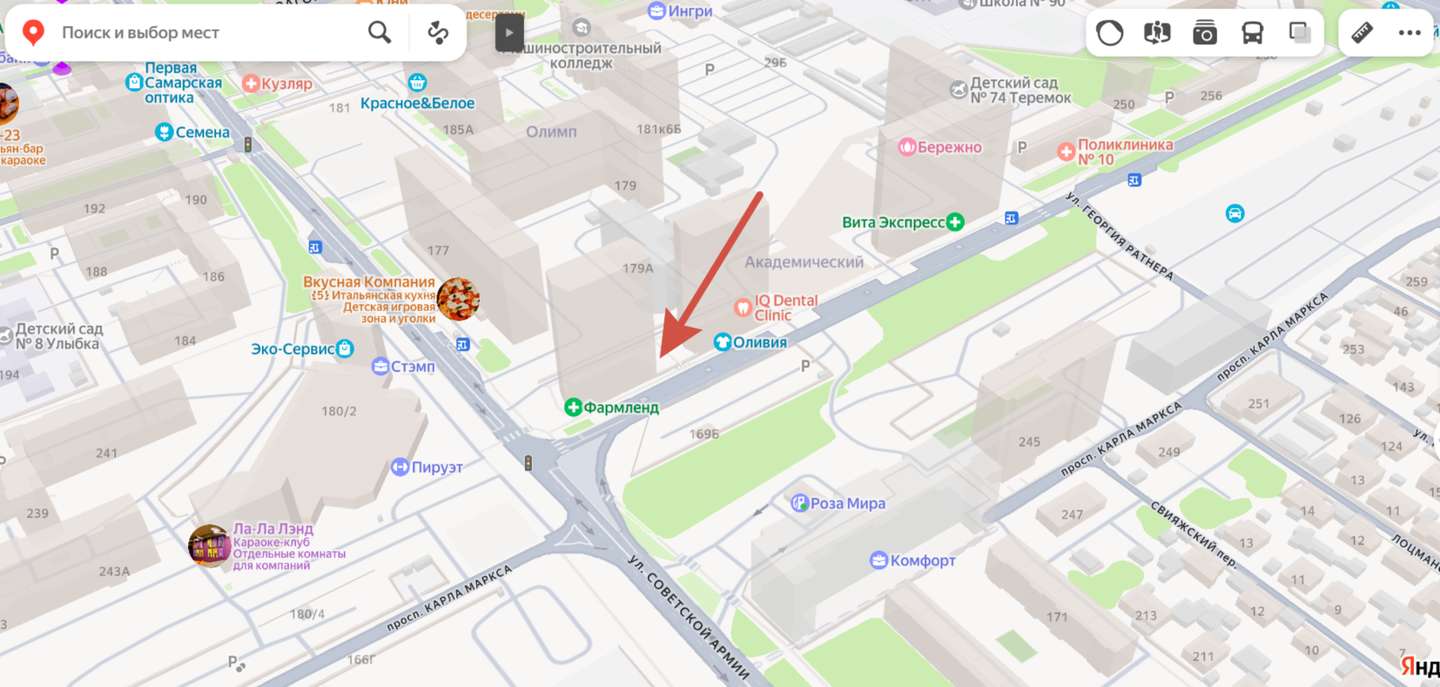This screenshot has height=687, width=1440.
Task: Open the IQ Dental Clinic place
Action: click(x=743, y=307)
